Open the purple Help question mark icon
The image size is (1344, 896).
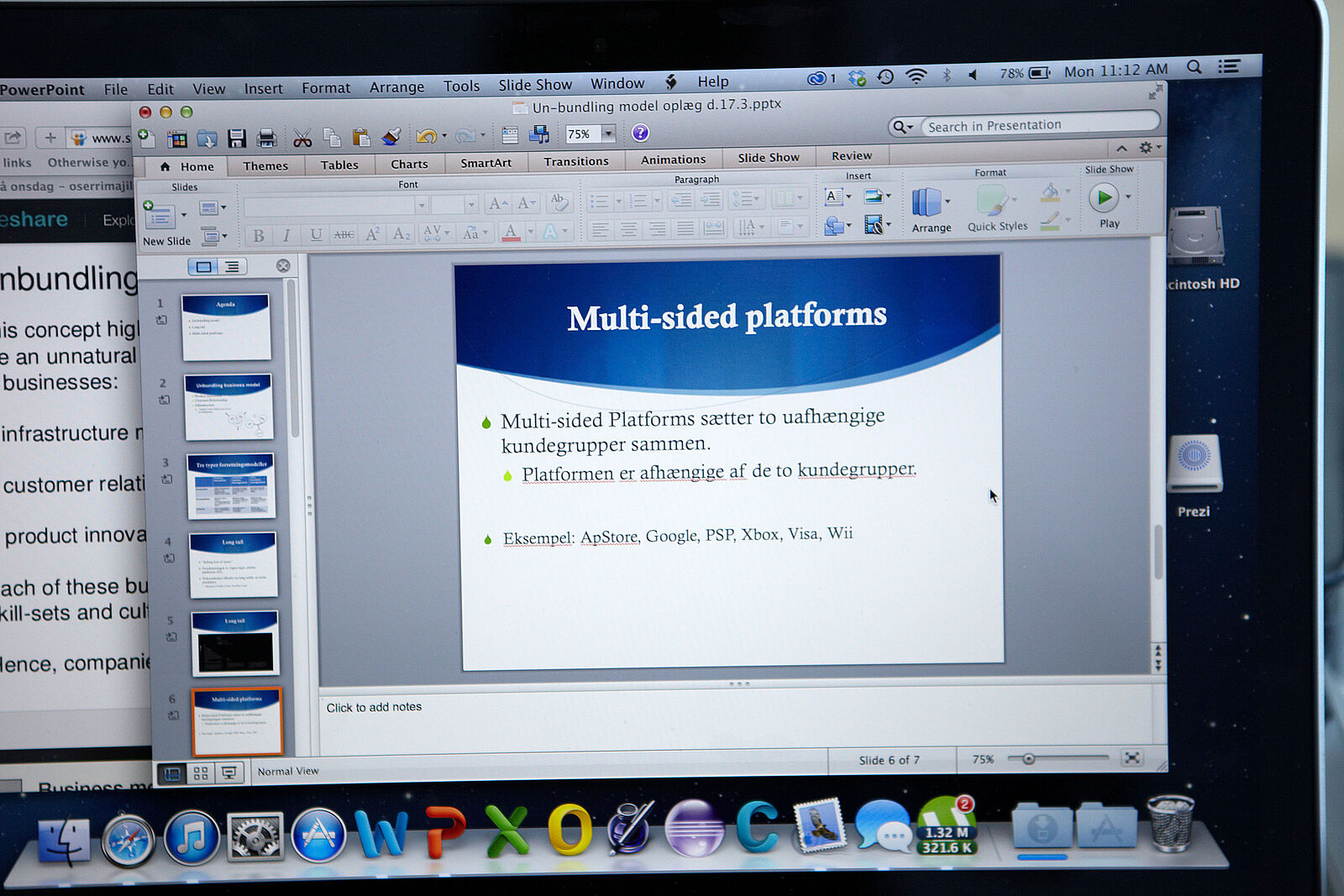coord(640,133)
